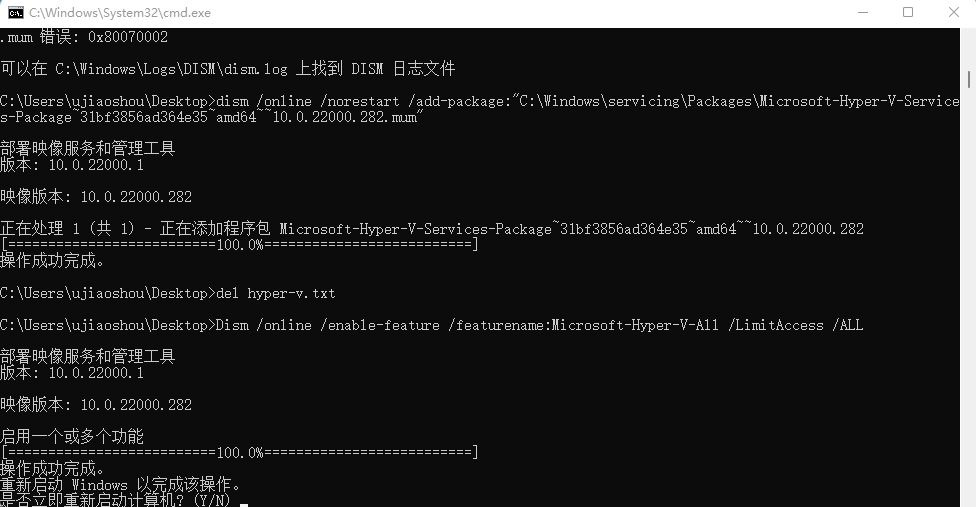Click the first 100.0% progress bar line
Screen dimensions: 976x507
click(240, 245)
